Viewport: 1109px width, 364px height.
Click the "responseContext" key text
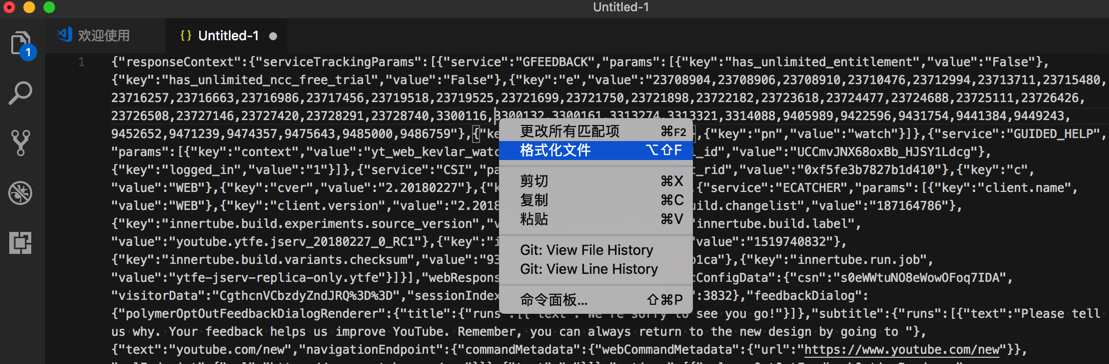pos(180,62)
